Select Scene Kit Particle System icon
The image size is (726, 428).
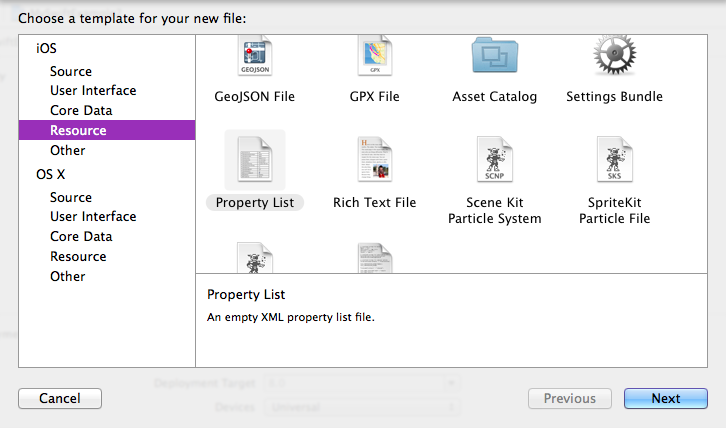(x=494, y=160)
